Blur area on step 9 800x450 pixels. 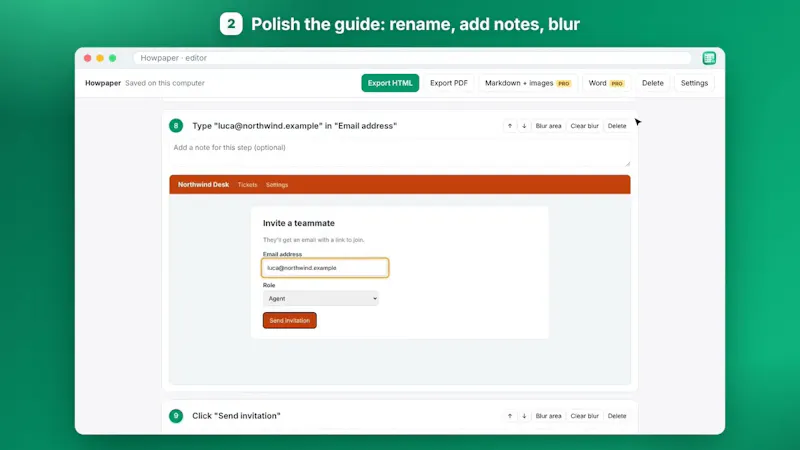pyautogui.click(x=548, y=416)
